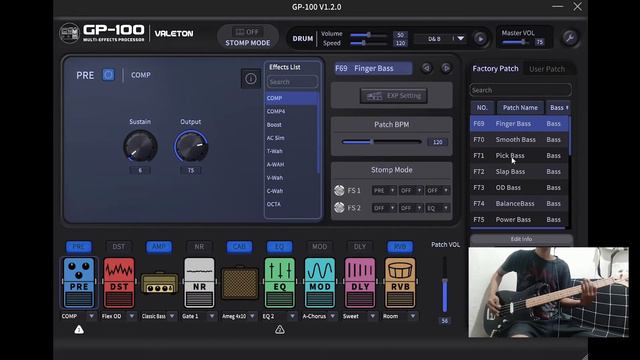640x360 pixels.
Task: Select the Classic Bass amp head icon
Action: click(x=159, y=283)
